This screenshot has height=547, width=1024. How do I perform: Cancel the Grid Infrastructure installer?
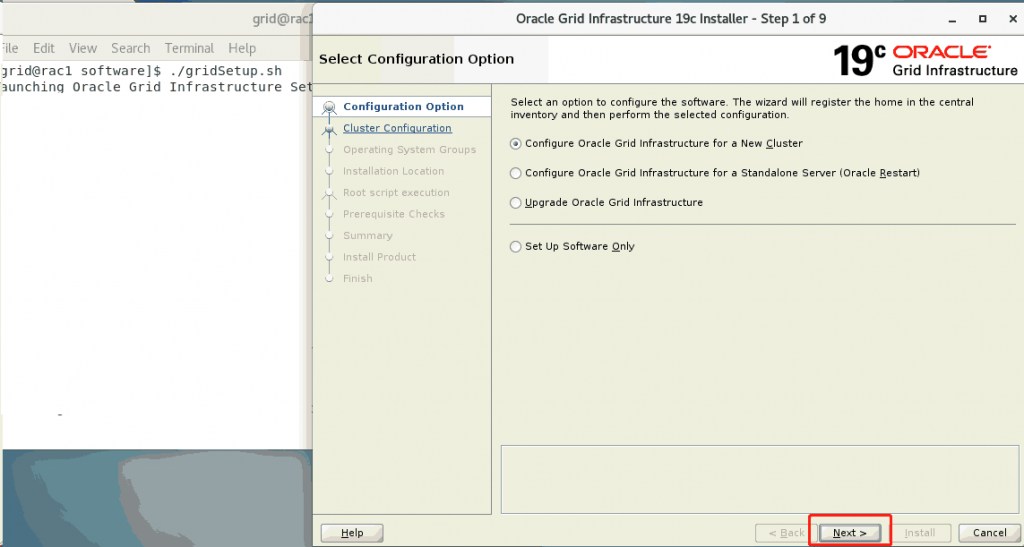(x=989, y=533)
